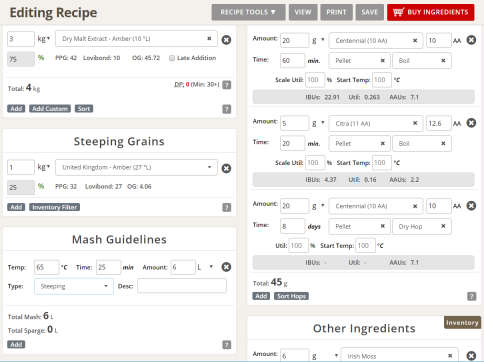Remove the Dry Malt Extract Amber fermentable
Image resolution: width=484 pixels, height=362 pixels.
click(226, 40)
